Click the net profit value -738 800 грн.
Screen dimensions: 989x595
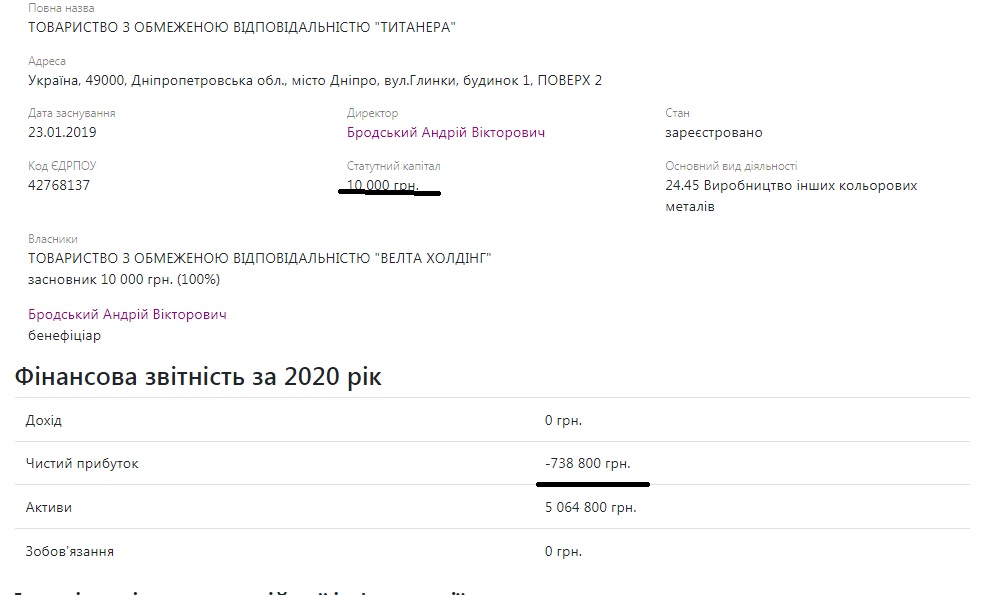588,464
